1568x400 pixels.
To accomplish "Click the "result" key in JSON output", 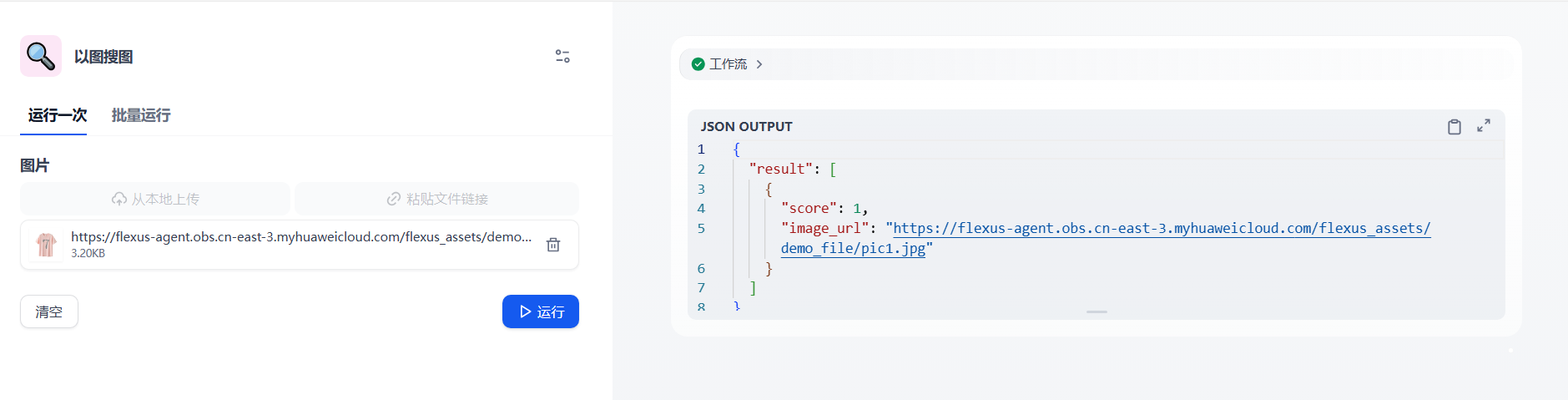I will [781, 169].
